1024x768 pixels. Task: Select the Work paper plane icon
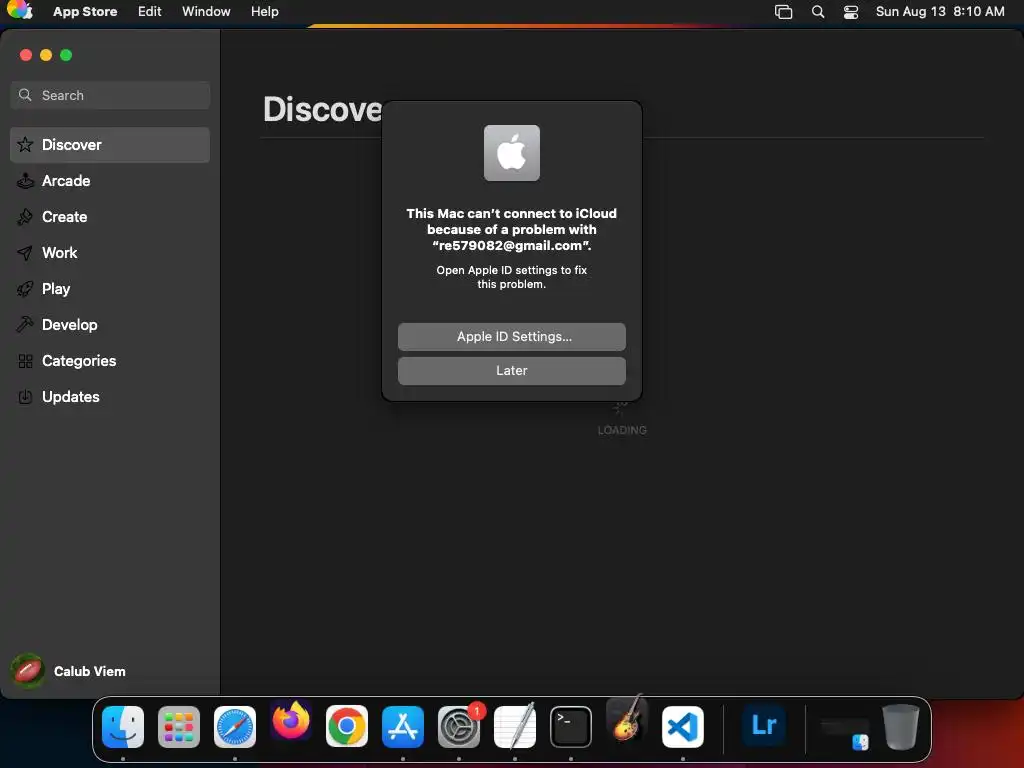click(x=25, y=253)
